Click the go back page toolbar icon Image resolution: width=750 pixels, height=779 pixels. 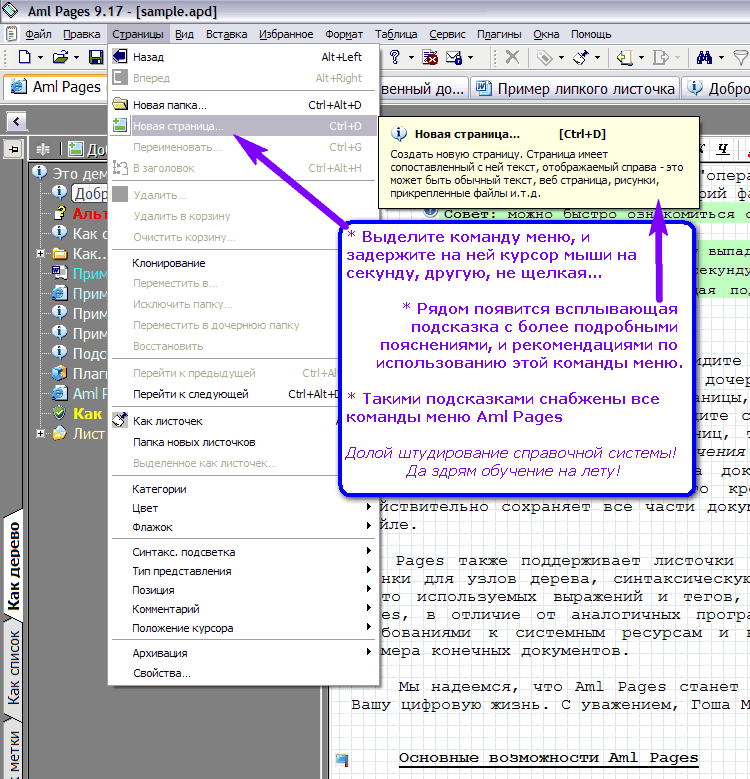[624, 58]
